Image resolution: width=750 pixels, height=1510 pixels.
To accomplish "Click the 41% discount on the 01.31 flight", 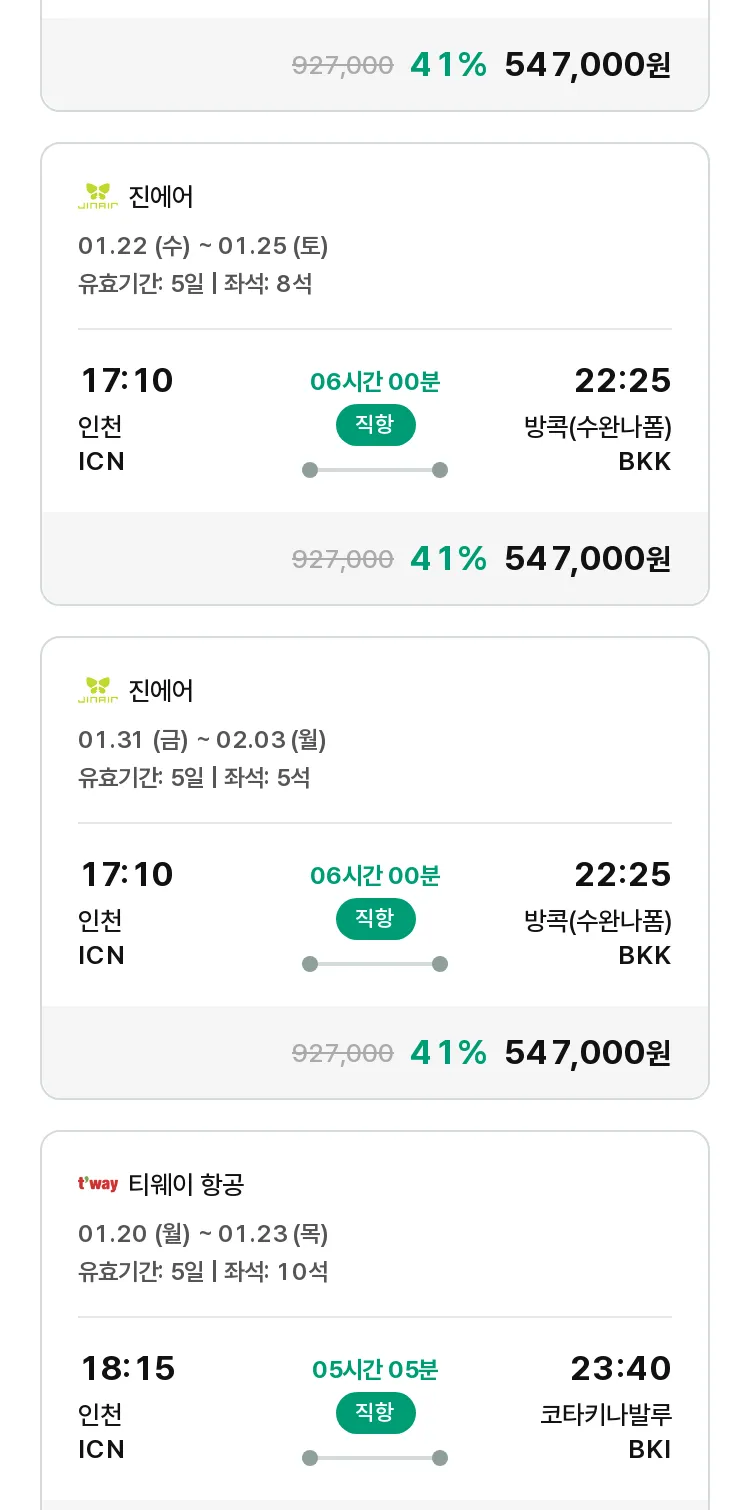I will click(x=448, y=1052).
